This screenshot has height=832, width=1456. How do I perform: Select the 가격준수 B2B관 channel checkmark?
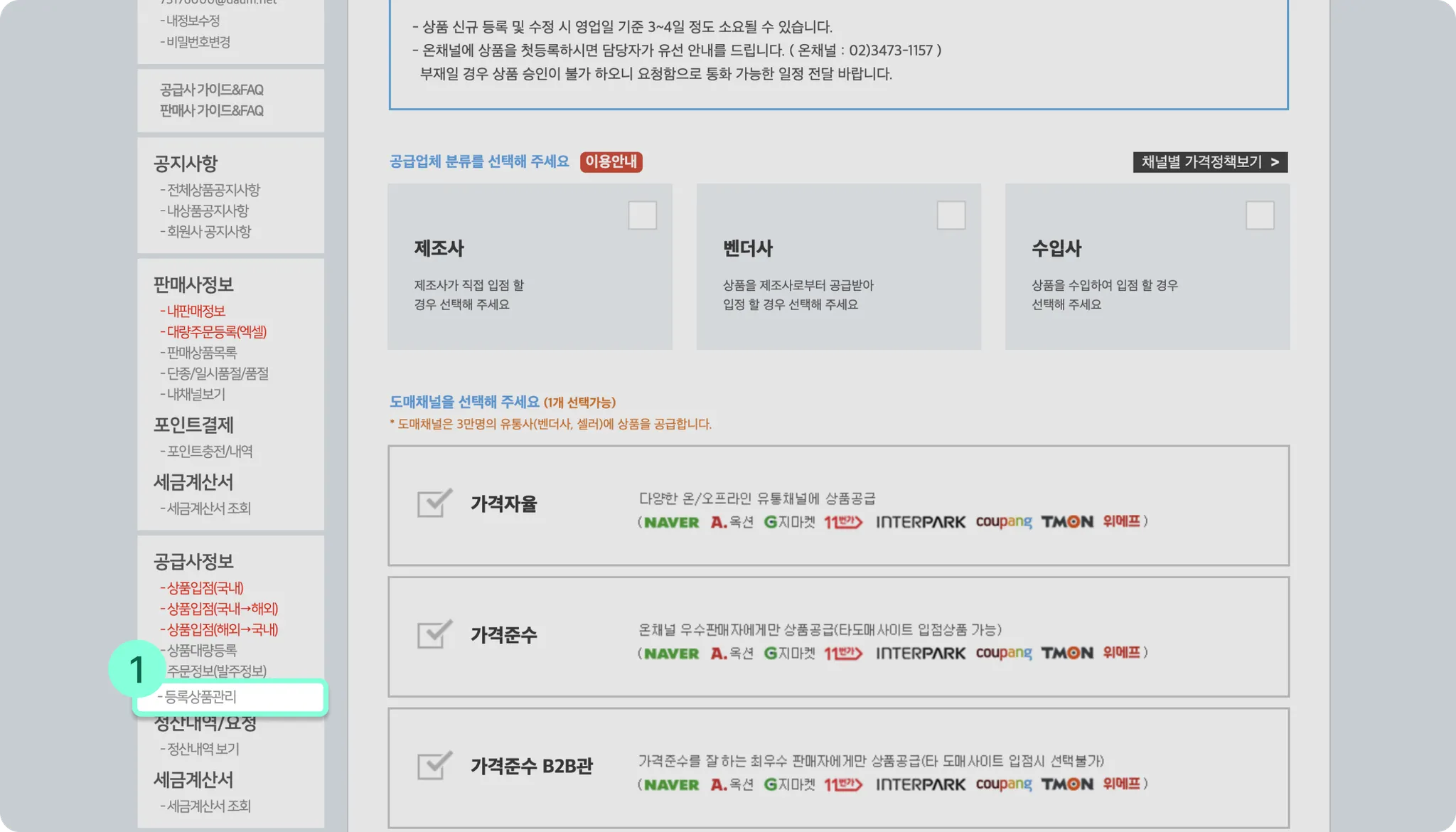434,766
